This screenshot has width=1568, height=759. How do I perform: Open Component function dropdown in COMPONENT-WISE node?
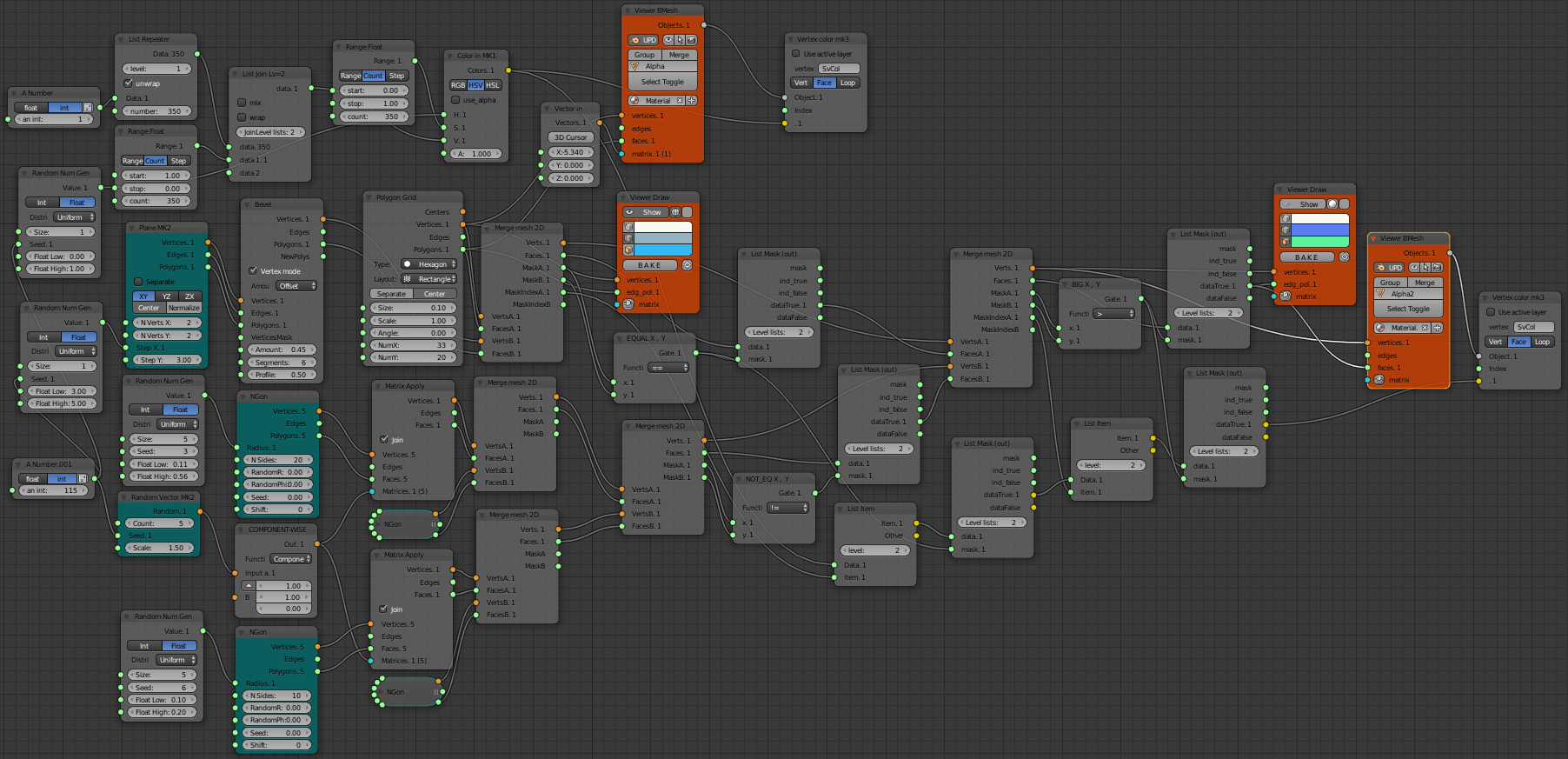290,559
